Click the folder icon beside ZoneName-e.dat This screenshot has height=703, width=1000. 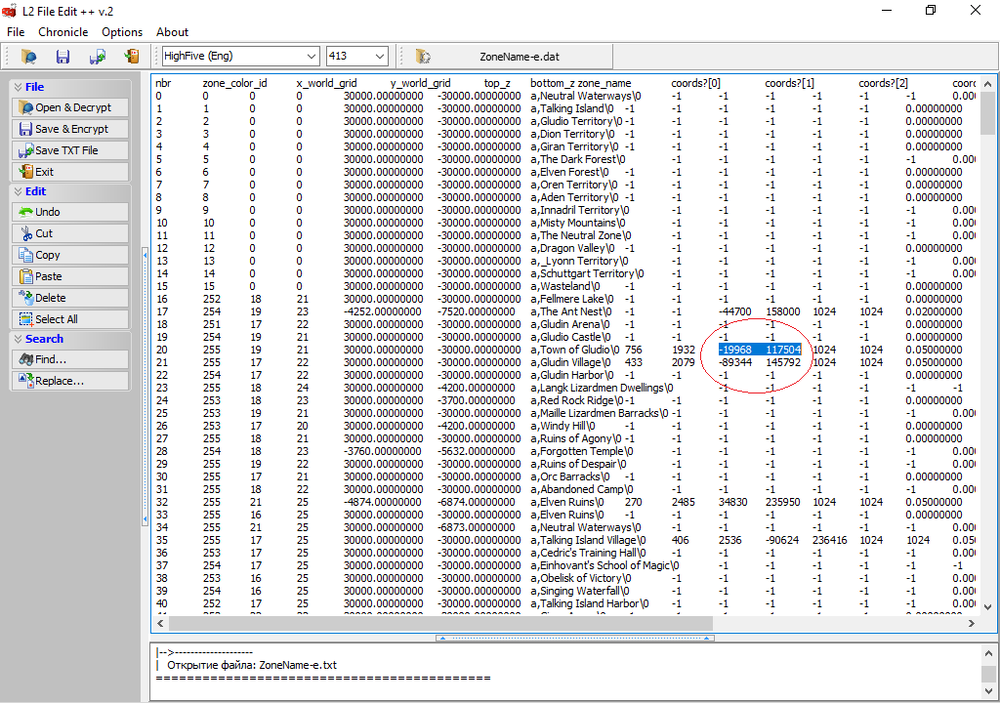[x=423, y=57]
